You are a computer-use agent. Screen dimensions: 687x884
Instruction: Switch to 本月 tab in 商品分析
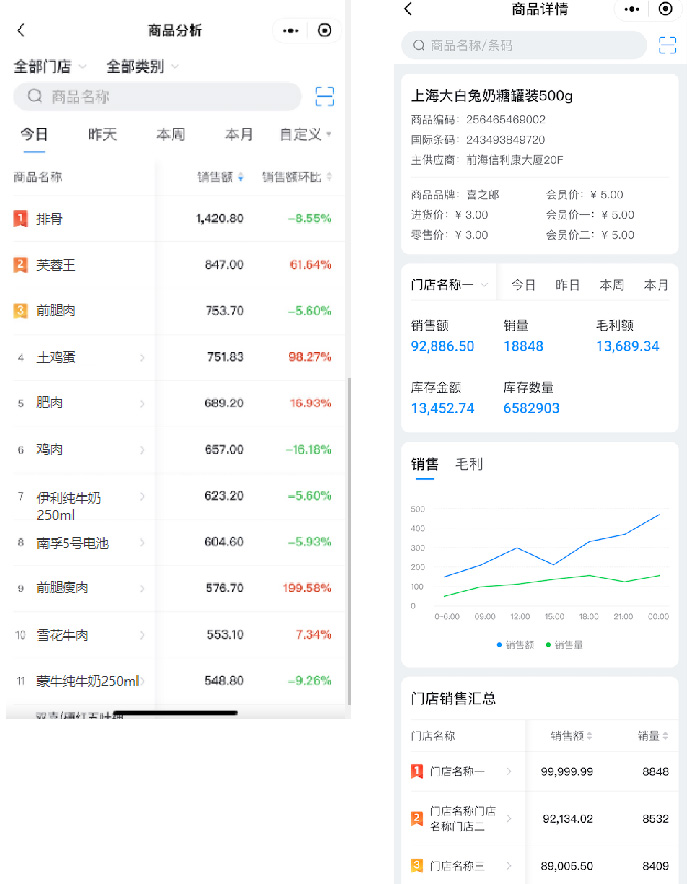239,135
